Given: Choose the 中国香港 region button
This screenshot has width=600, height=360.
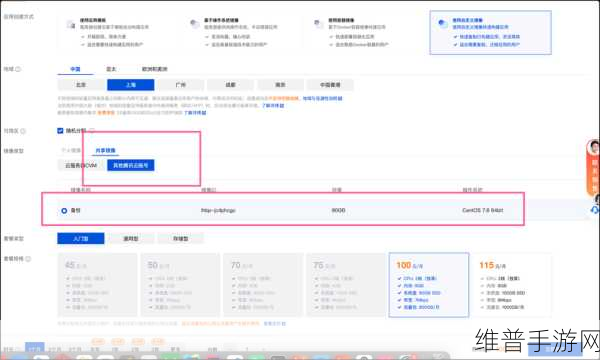Looking at the screenshot, I should [330, 85].
